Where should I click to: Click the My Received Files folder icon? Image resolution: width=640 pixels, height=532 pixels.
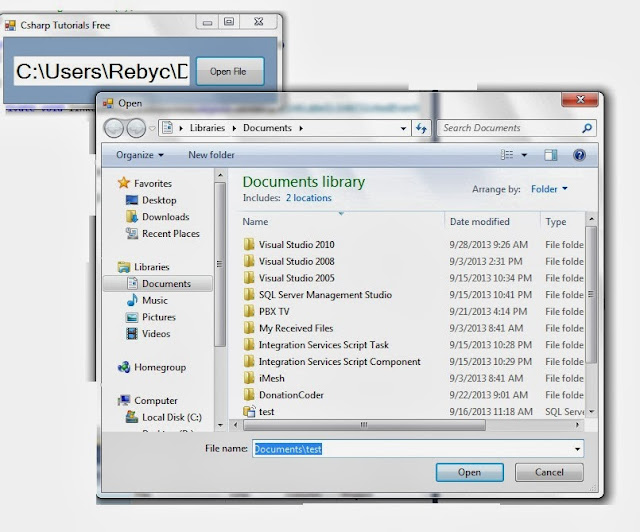click(249, 328)
